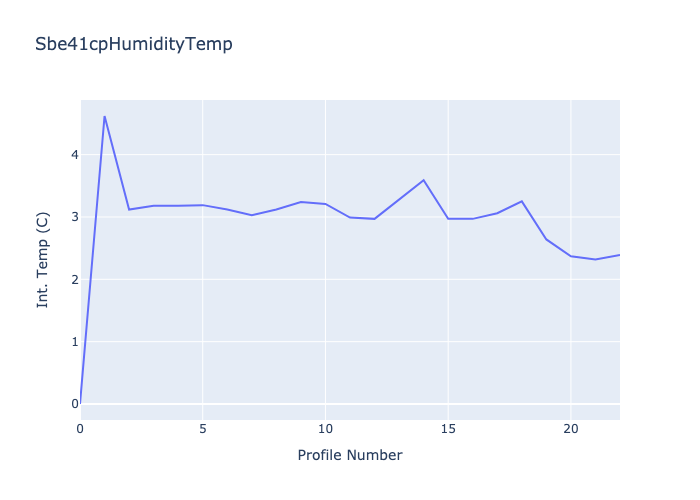The height and width of the screenshot is (500, 700).
Task: Click y-axis tick label 0
Action: pyautogui.click(x=73, y=404)
